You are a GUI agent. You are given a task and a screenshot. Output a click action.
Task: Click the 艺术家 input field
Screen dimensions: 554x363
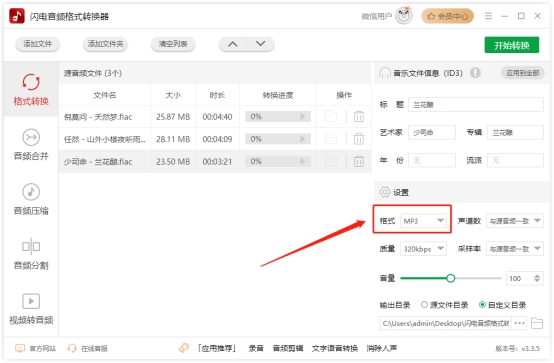(x=432, y=133)
